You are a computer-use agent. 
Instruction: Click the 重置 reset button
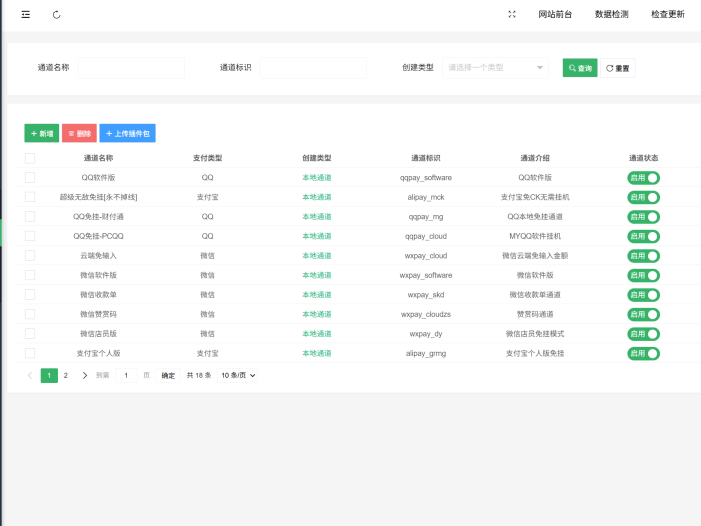tap(617, 68)
